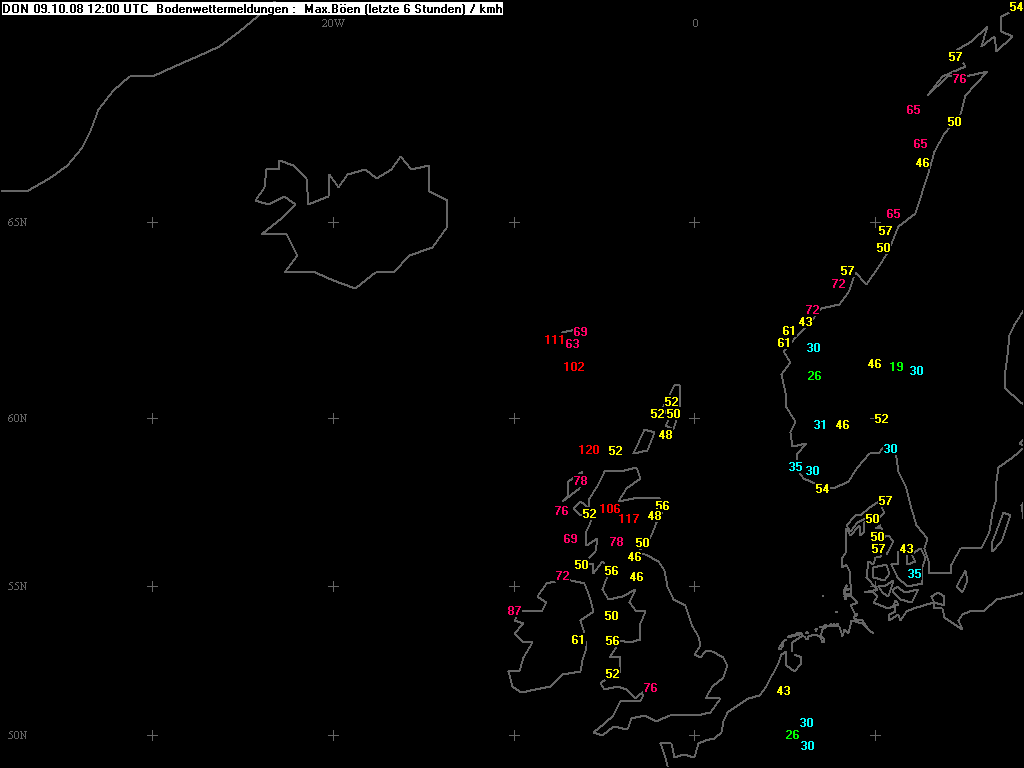Select the 20W longitude label
The image size is (1024, 768).
click(x=333, y=23)
